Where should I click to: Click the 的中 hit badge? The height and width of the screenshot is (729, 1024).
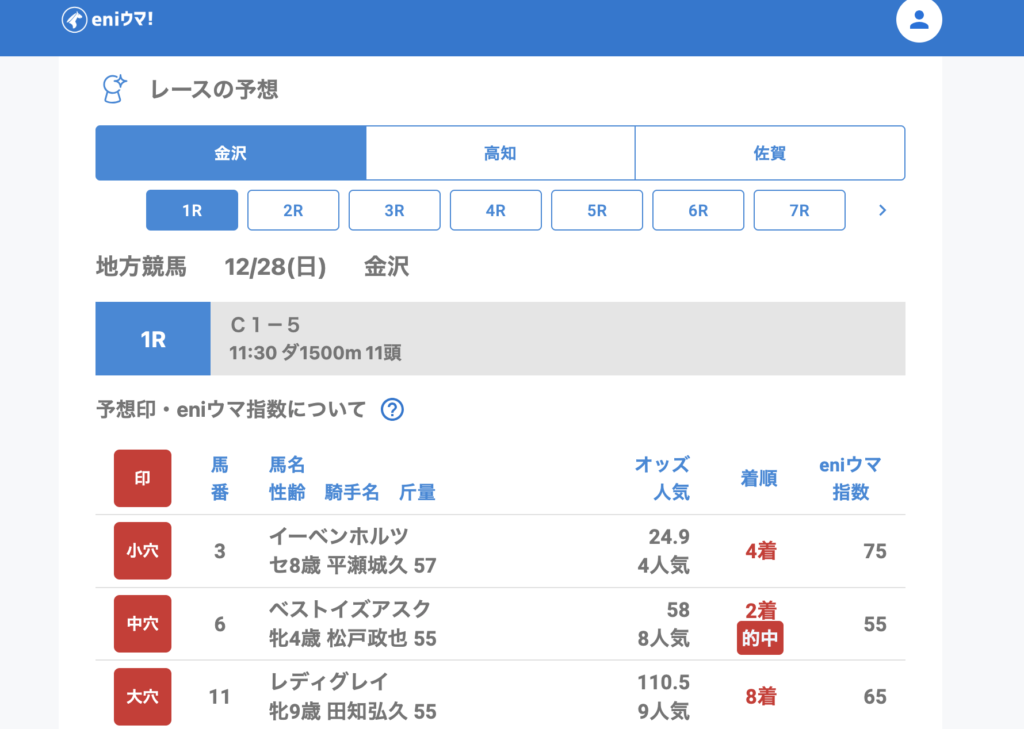[760, 638]
